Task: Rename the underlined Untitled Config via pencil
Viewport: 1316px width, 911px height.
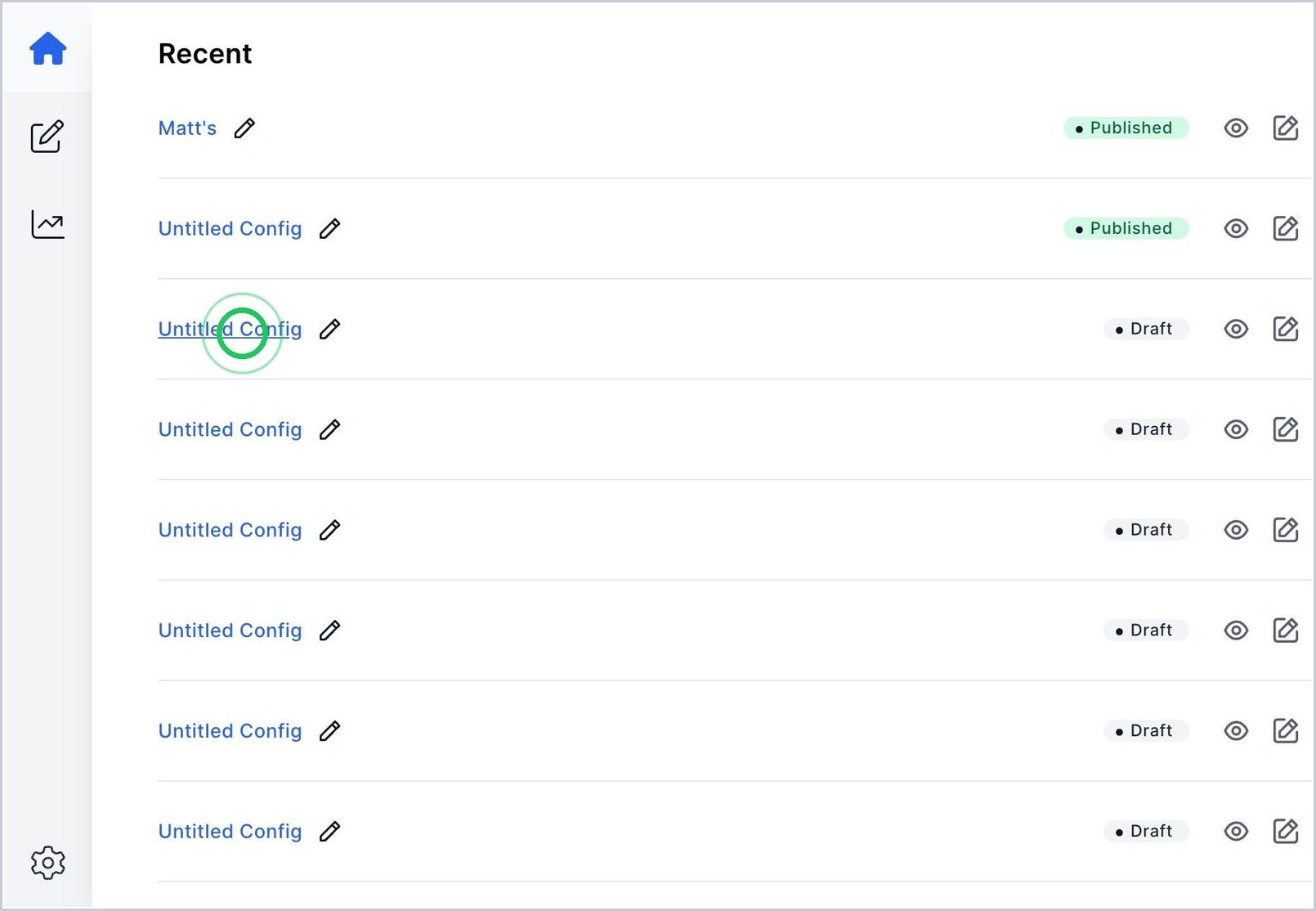Action: click(x=329, y=330)
